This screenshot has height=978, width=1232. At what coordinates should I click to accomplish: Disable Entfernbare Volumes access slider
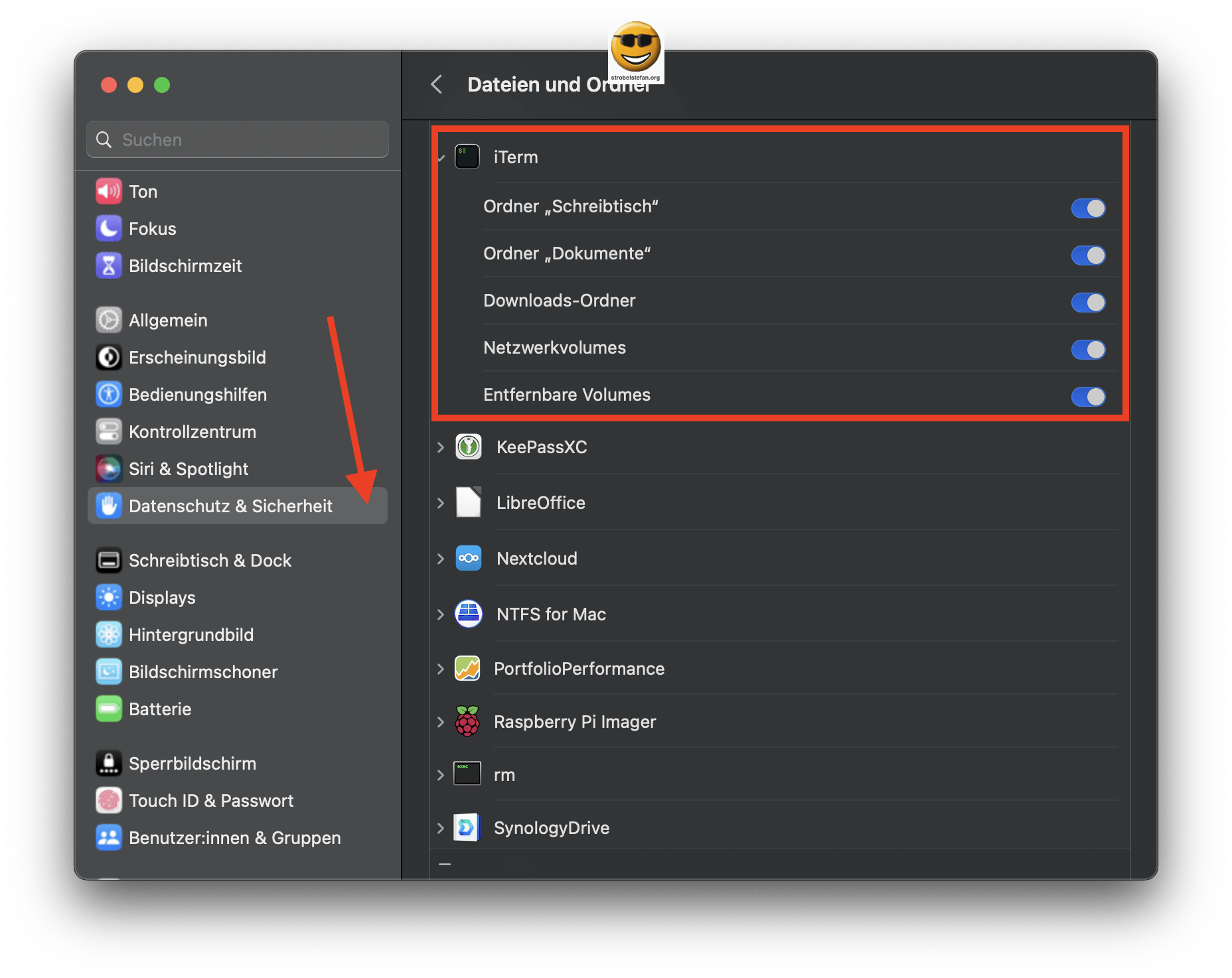pos(1088,397)
